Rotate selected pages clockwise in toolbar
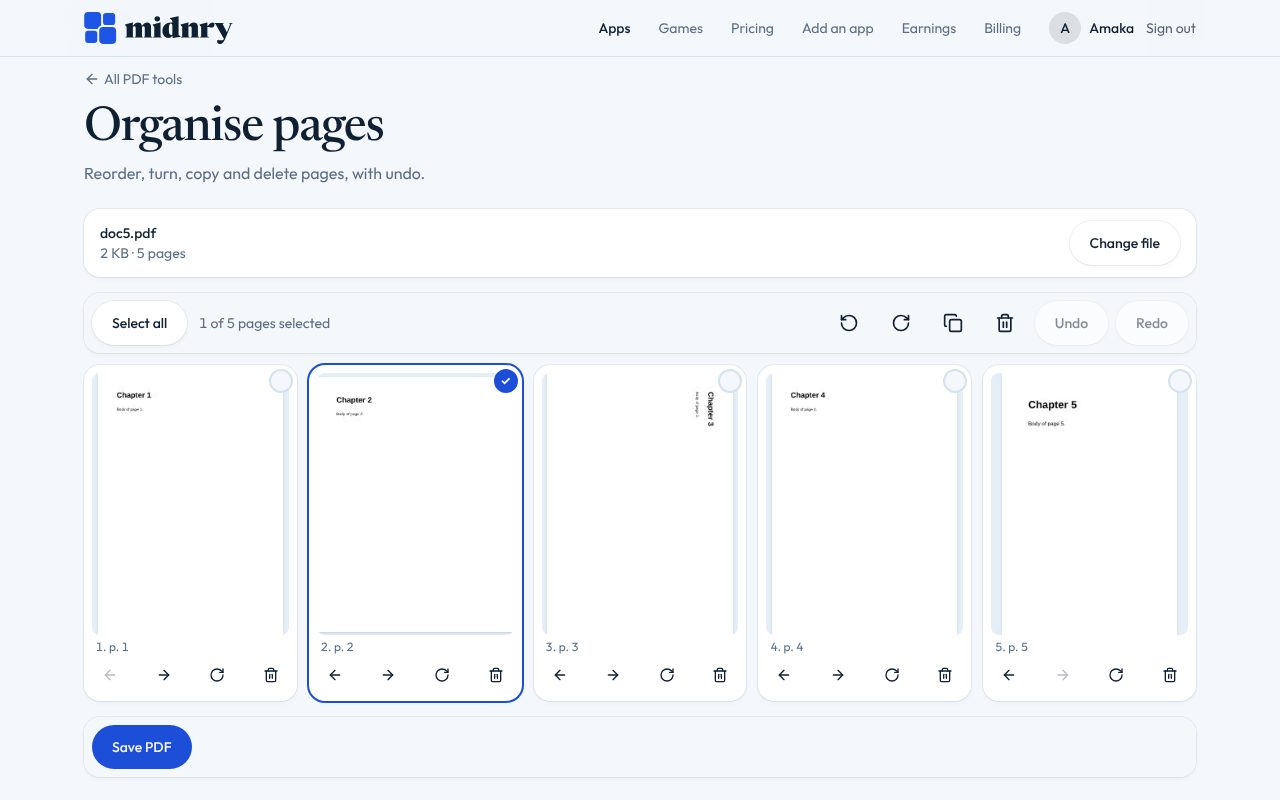The width and height of the screenshot is (1280, 800). pyautogui.click(x=901, y=323)
